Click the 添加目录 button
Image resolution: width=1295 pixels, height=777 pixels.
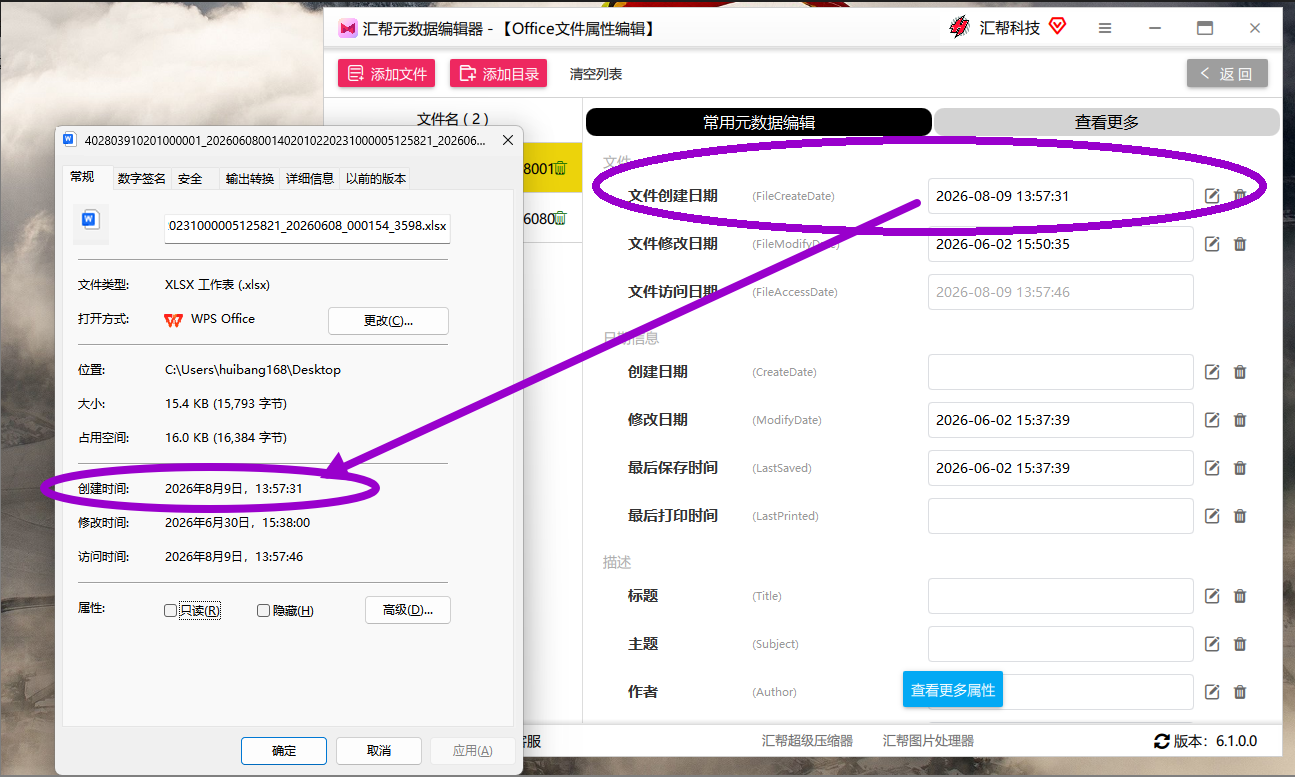click(x=498, y=73)
